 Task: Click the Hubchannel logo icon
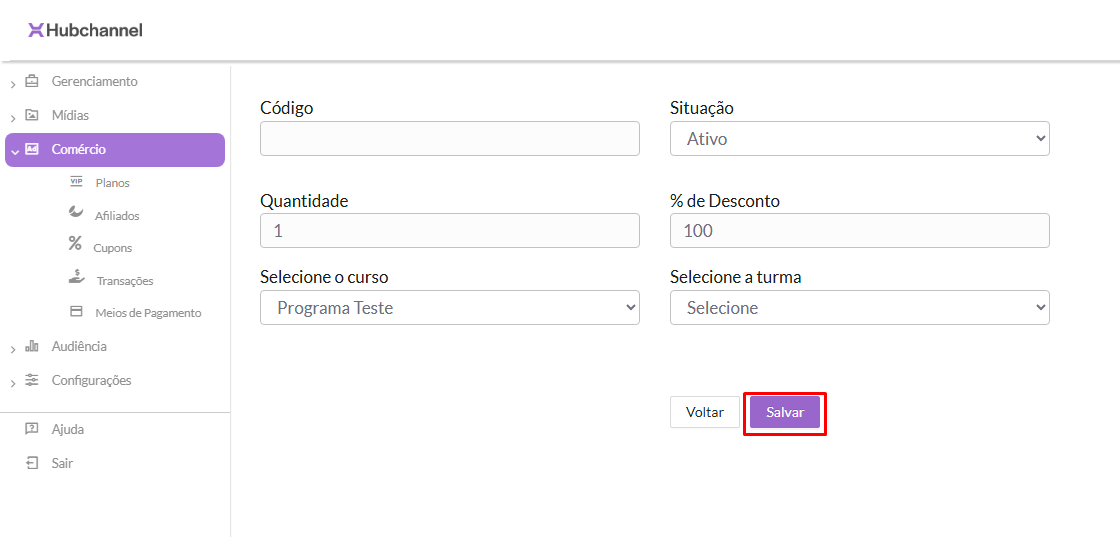(36, 30)
